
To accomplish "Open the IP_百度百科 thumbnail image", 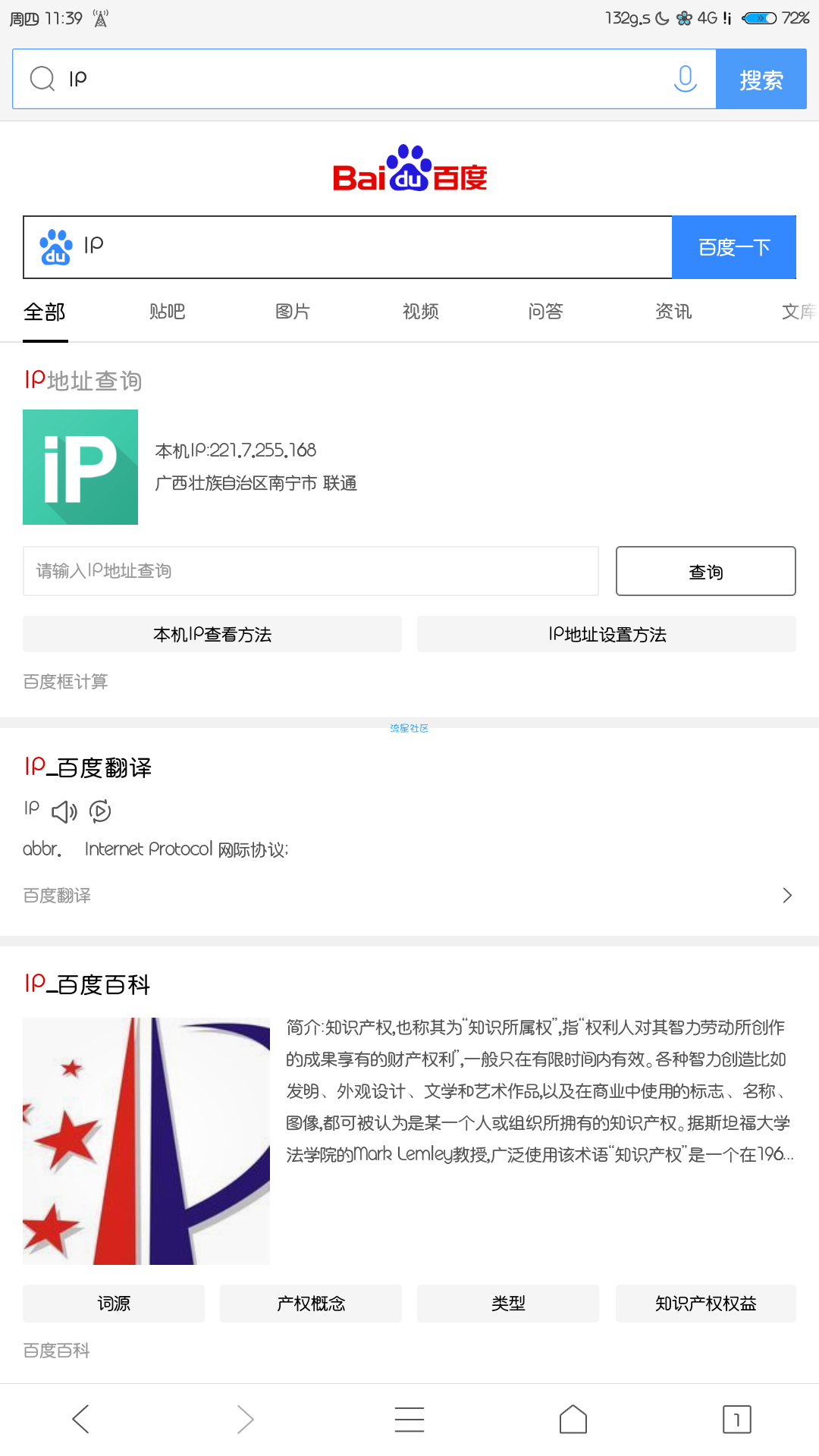I will 146,1141.
